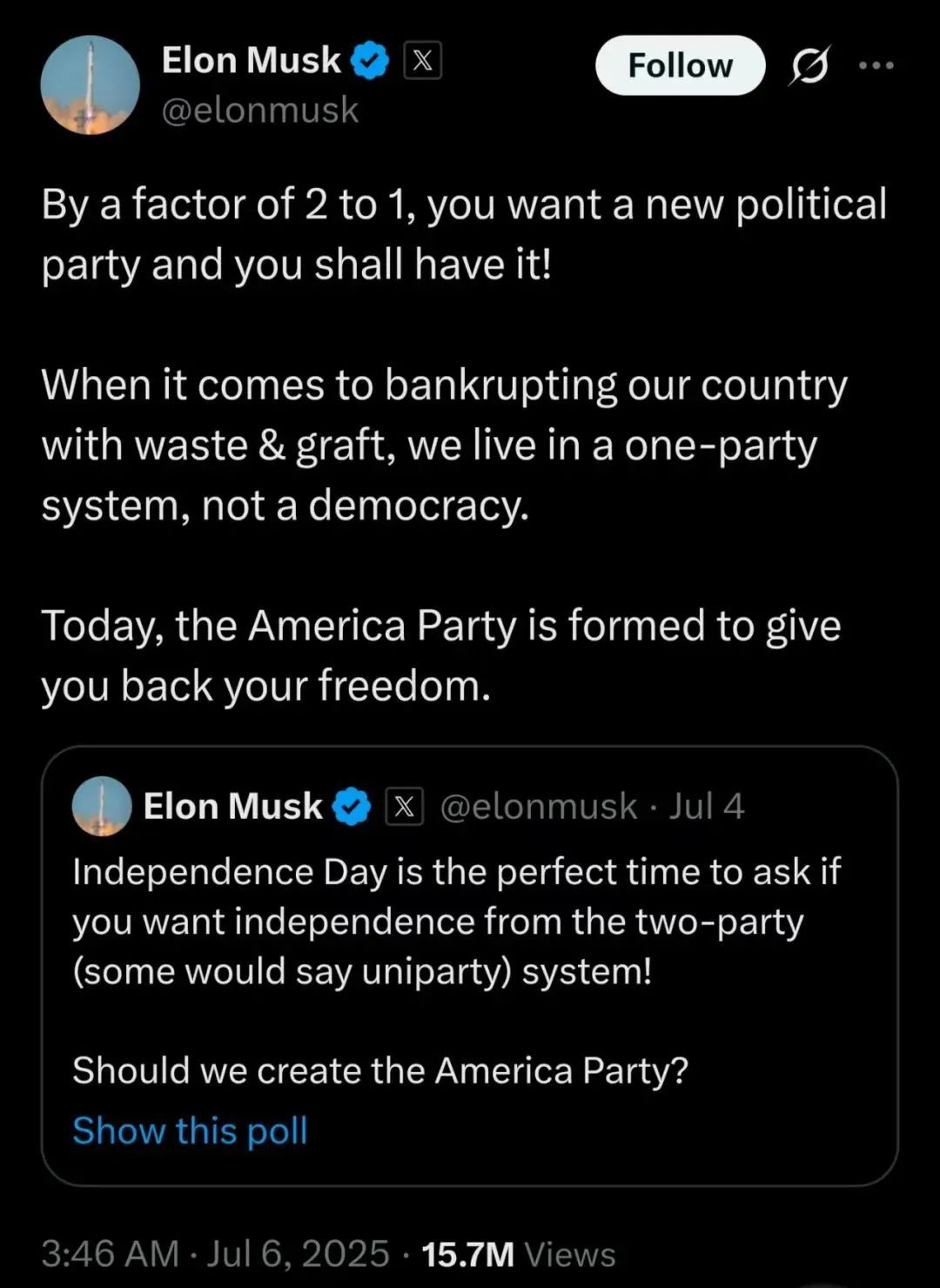
Task: Click the small avatar in the quoted post
Action: pyautogui.click(x=102, y=806)
